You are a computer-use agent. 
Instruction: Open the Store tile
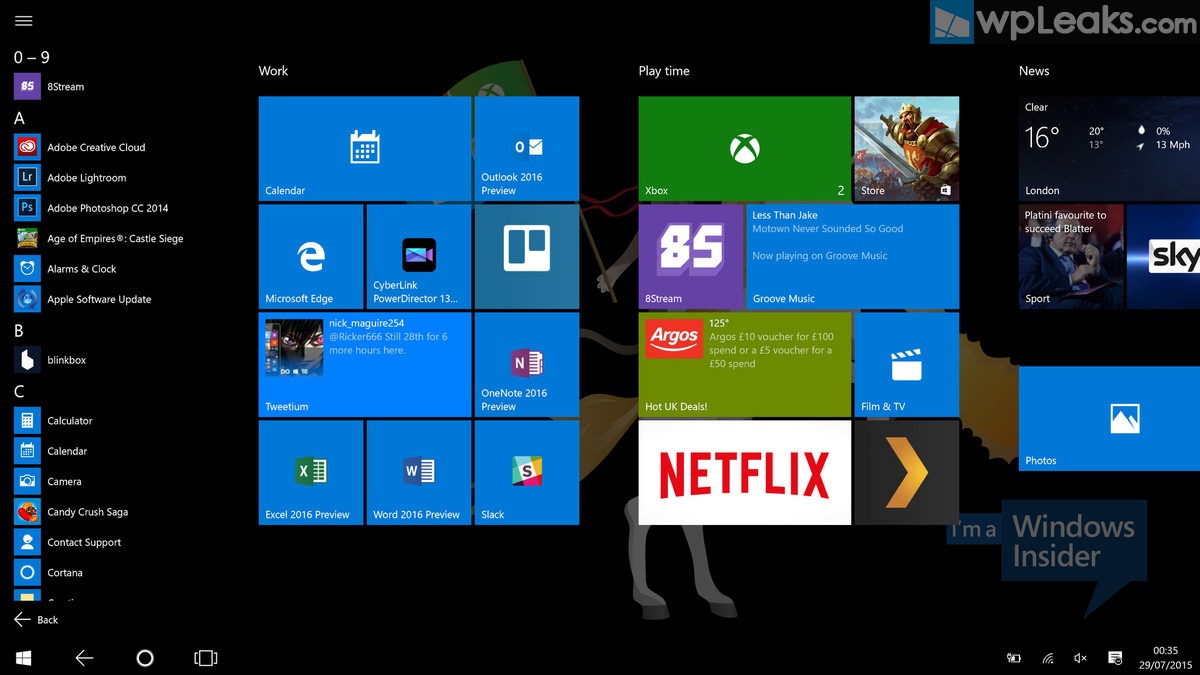(x=907, y=149)
